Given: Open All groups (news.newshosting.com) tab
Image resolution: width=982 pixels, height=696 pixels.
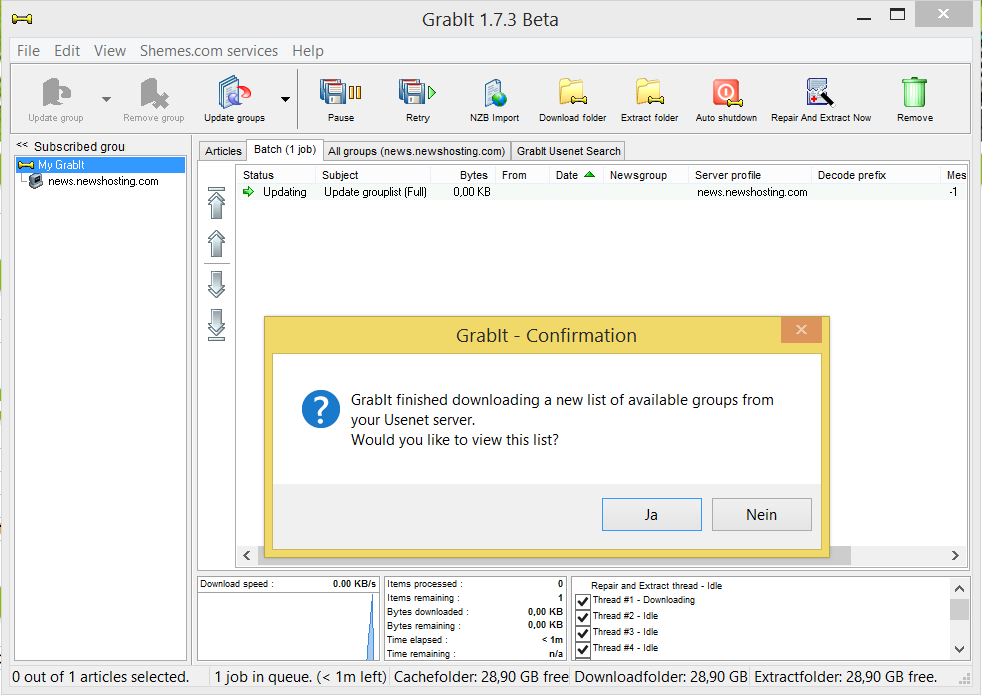Looking at the screenshot, I should 416,151.
